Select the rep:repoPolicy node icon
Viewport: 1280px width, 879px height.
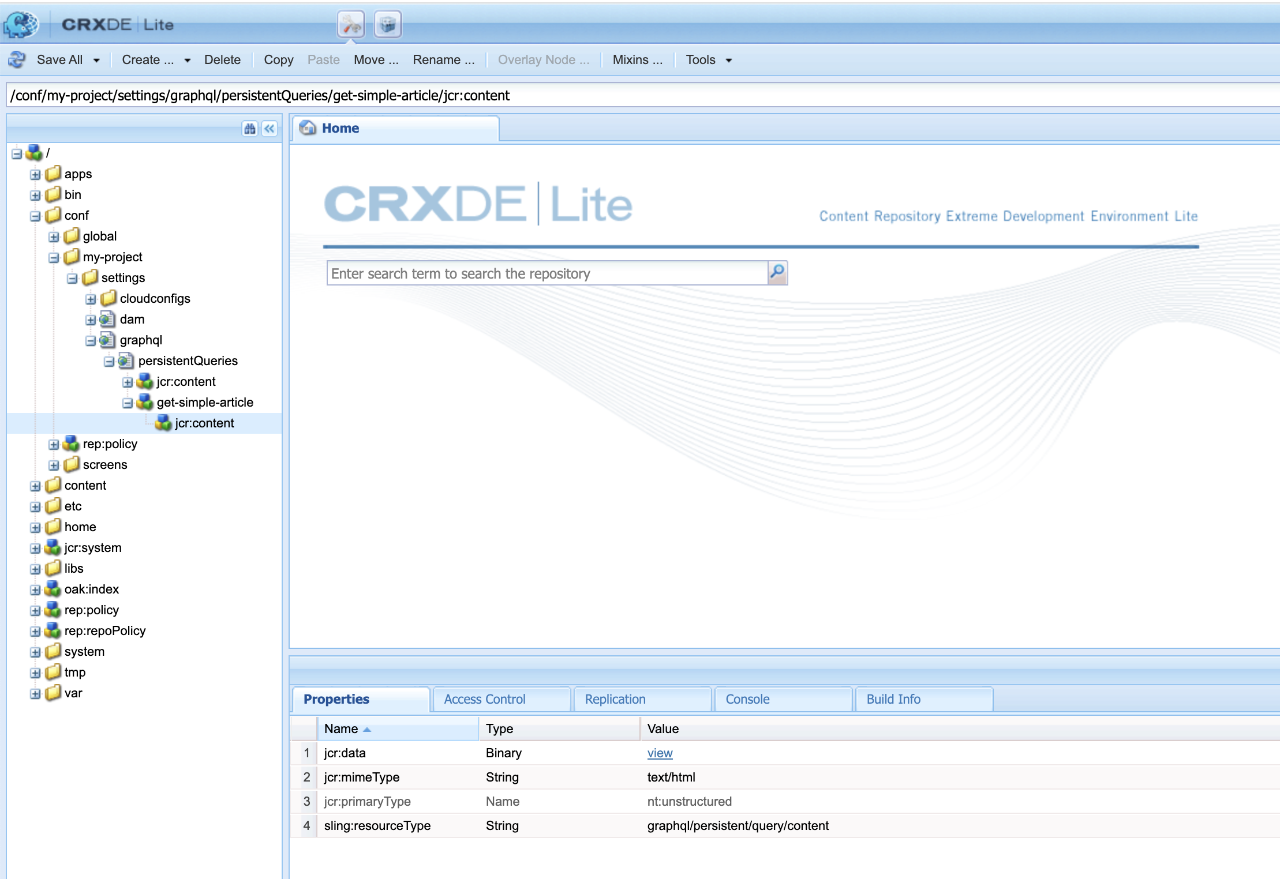coord(53,631)
